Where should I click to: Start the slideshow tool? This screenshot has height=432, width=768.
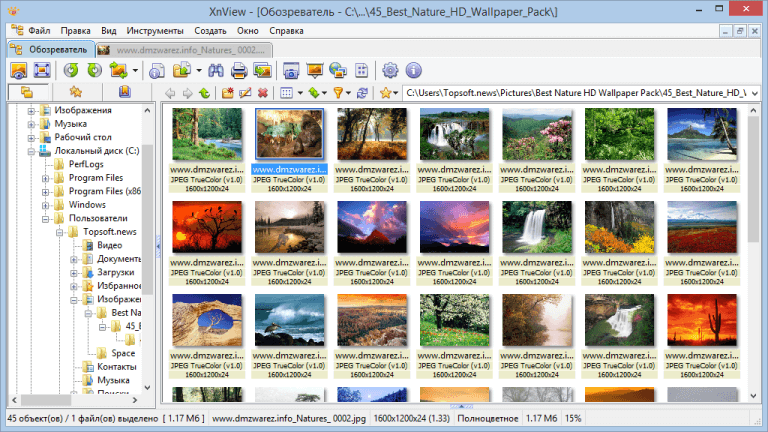tap(314, 71)
